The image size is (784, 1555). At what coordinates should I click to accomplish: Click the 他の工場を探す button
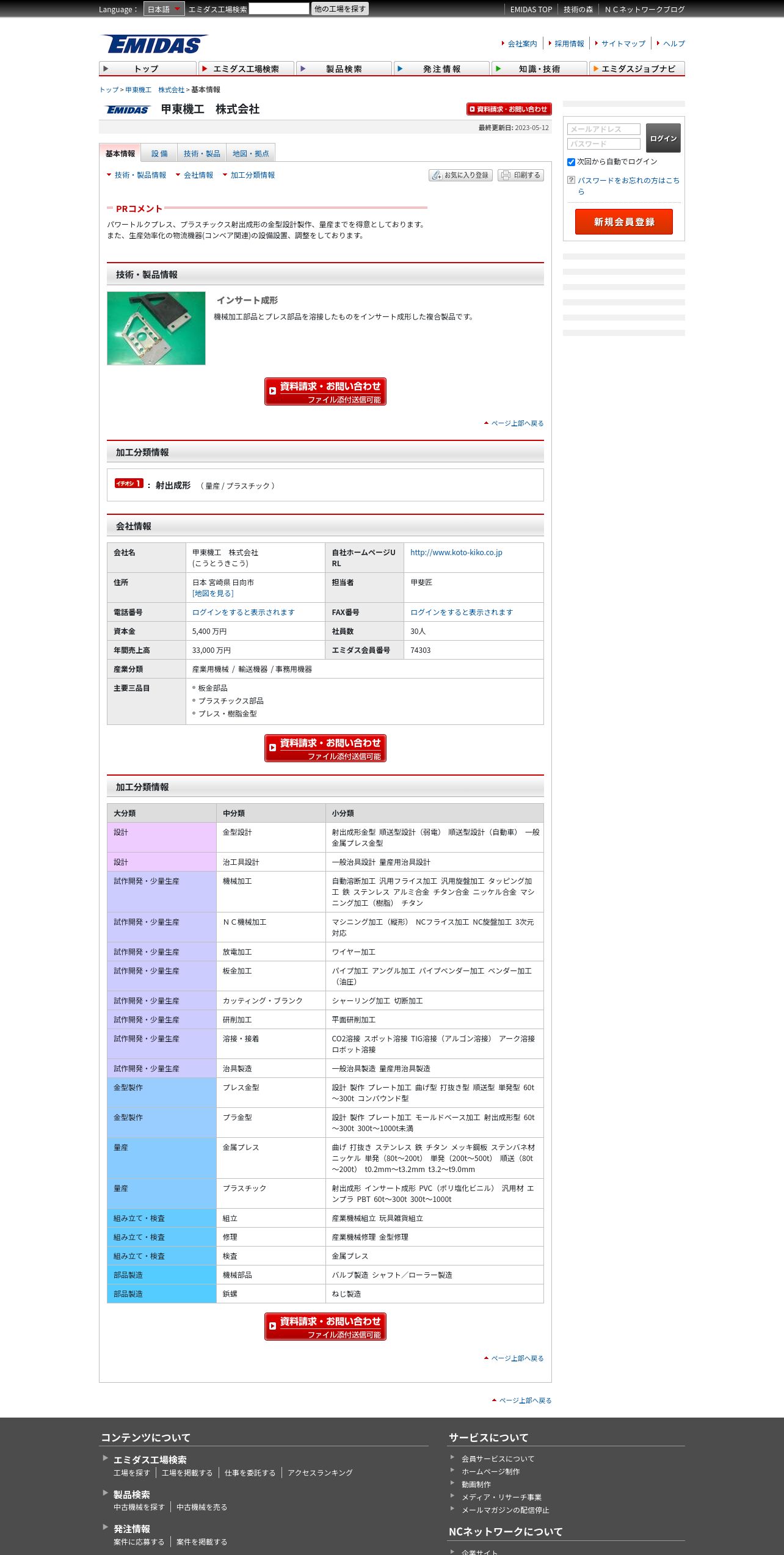[340, 9]
